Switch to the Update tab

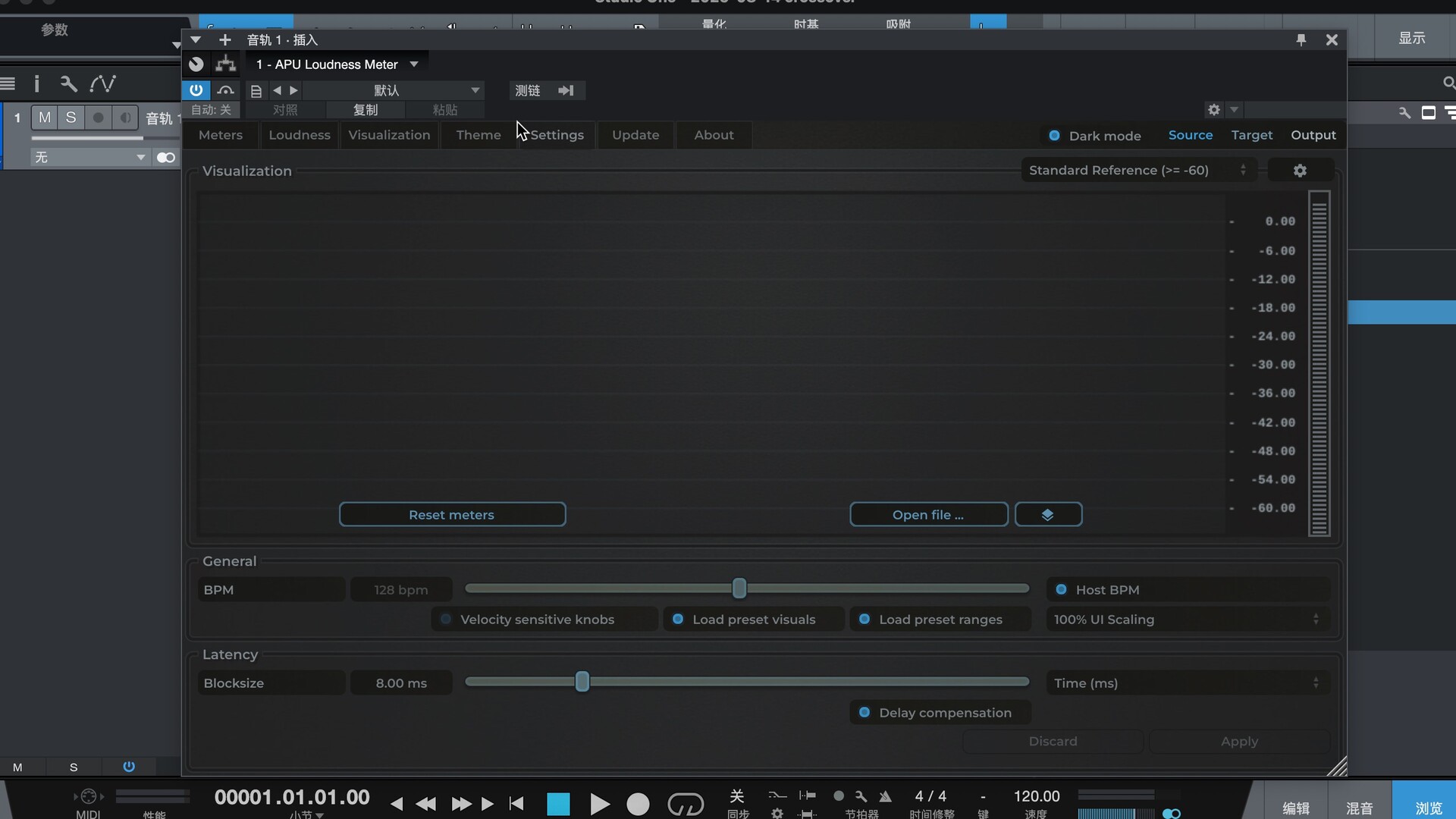[x=635, y=135]
